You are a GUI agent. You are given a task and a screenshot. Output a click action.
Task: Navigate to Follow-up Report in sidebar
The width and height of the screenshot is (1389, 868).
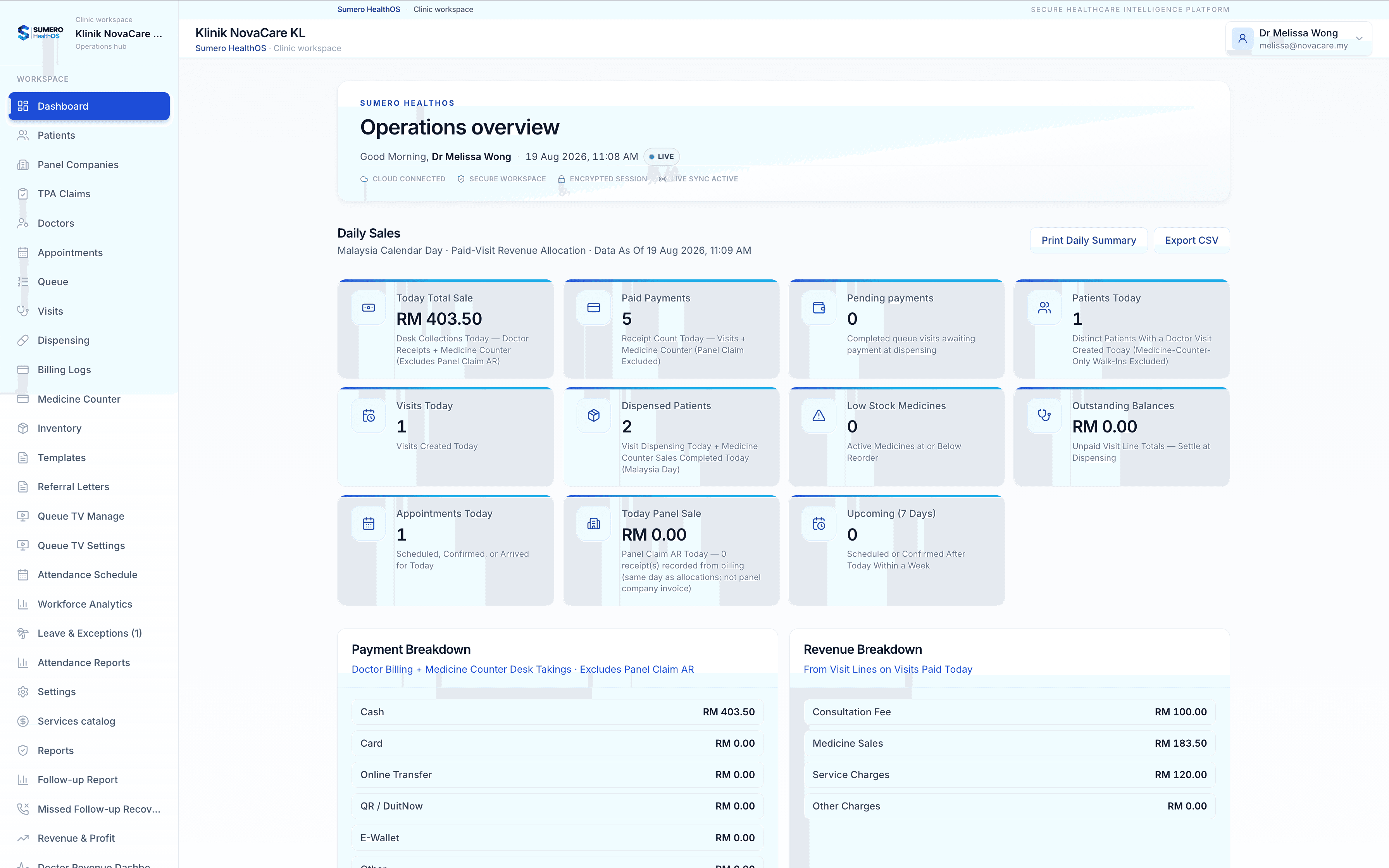[x=89, y=780]
